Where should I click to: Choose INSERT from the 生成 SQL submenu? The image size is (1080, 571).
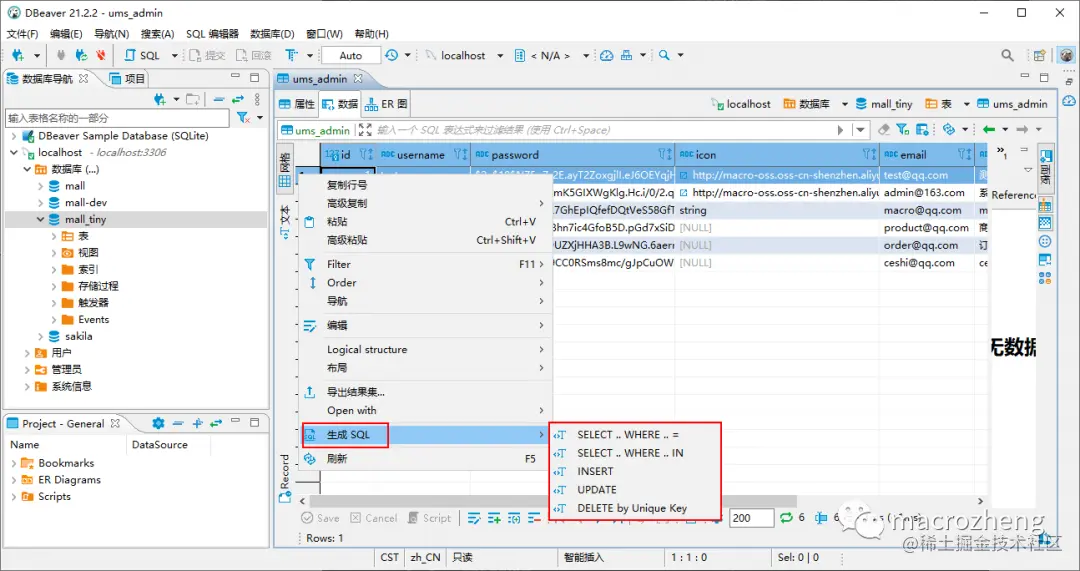point(634,471)
